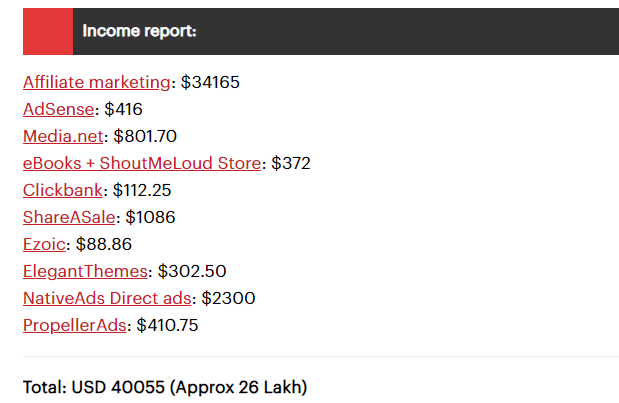Open the Affiliate marketing link
This screenshot has width=619, height=403.
[x=96, y=82]
